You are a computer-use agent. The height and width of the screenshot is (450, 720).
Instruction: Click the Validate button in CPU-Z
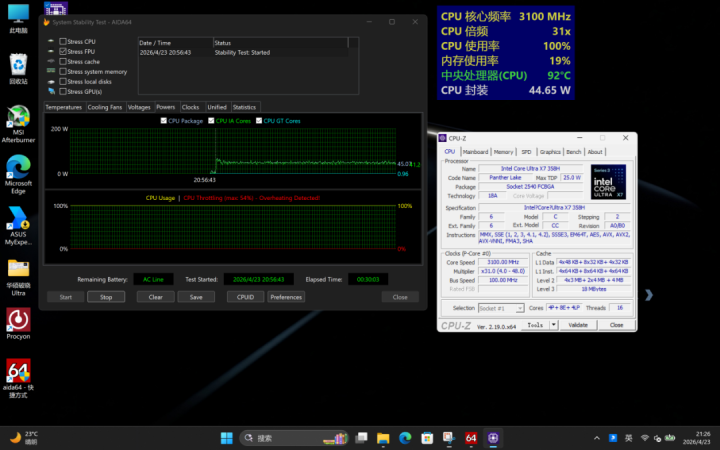[578, 325]
